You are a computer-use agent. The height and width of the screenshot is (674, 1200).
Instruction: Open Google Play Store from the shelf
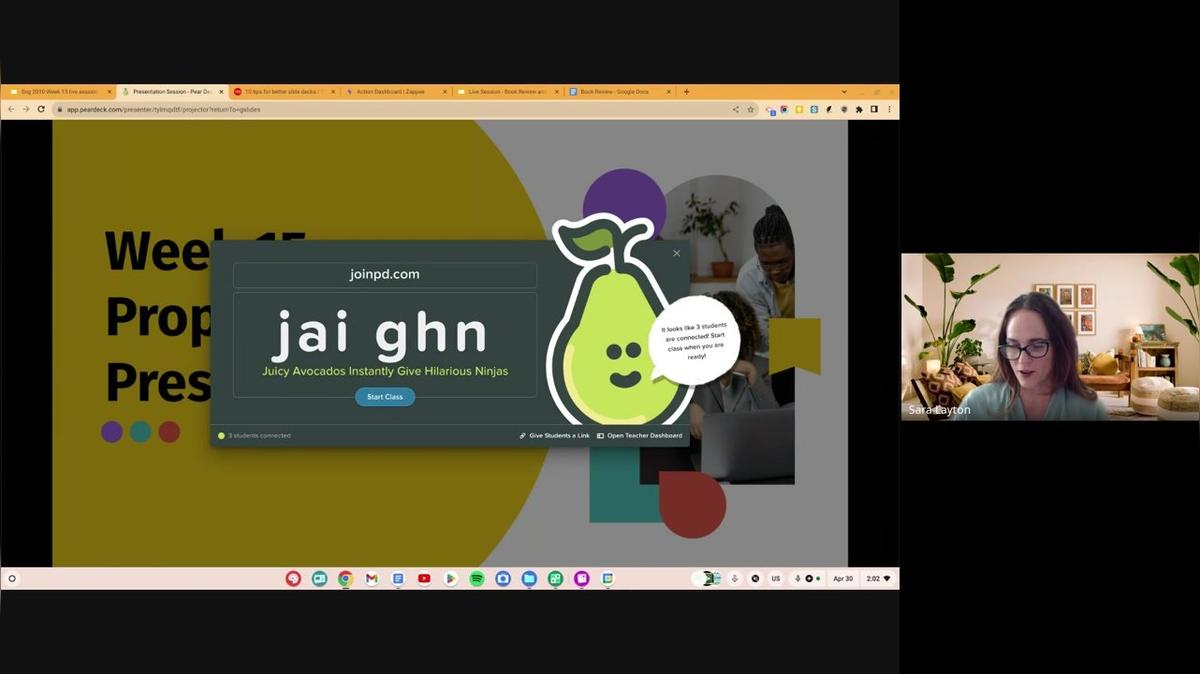[x=451, y=578]
